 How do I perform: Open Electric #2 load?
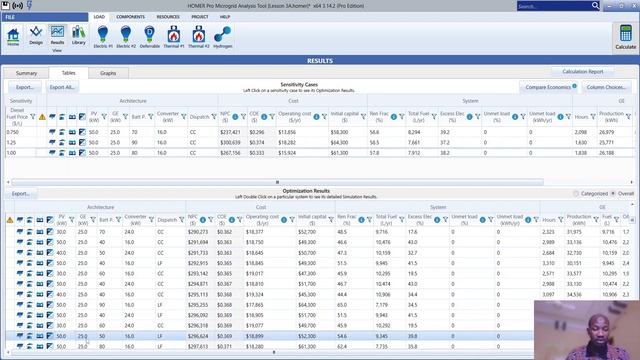pos(126,36)
